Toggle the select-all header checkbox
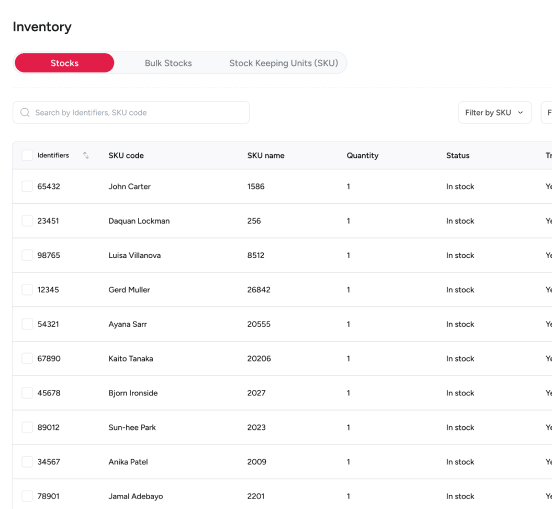Screen dimensions: 552x509 point(27,155)
